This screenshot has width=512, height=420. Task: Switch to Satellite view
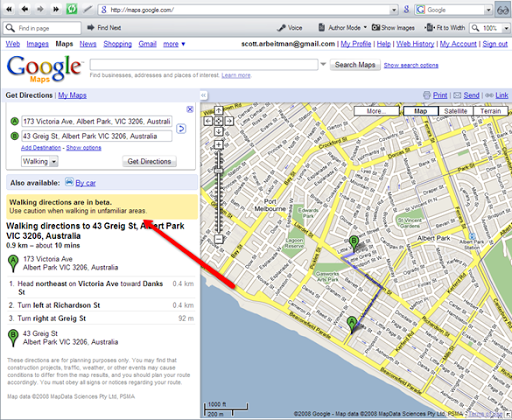pos(455,111)
